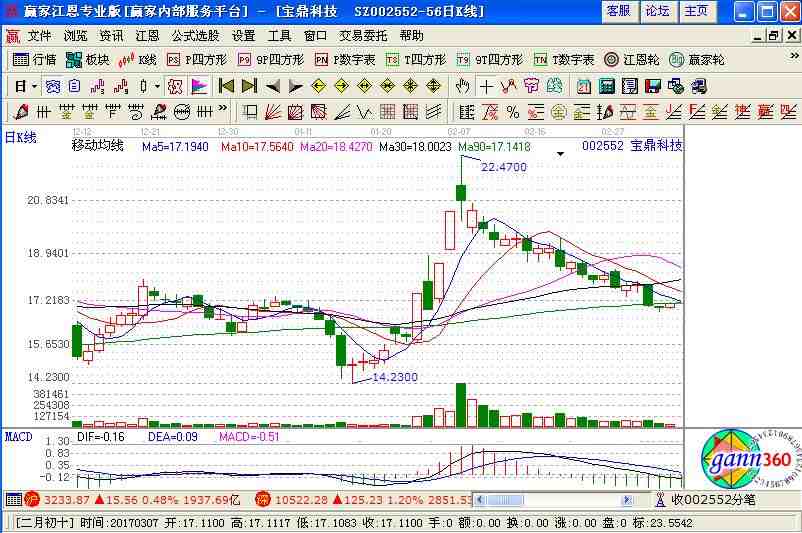Click yellow diamond expand-horizontal icon

coord(365,86)
